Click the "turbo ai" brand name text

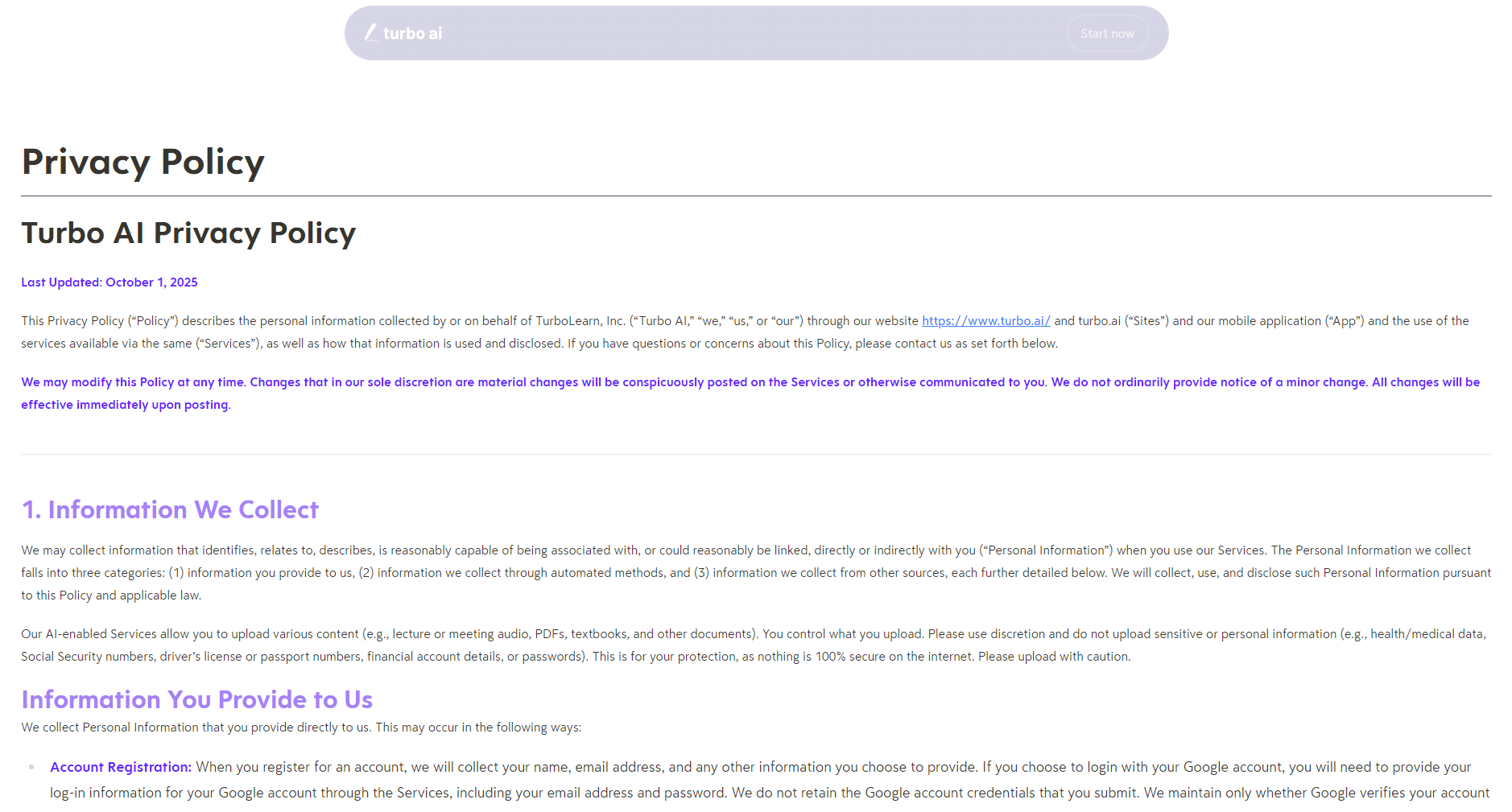pyautogui.click(x=412, y=34)
